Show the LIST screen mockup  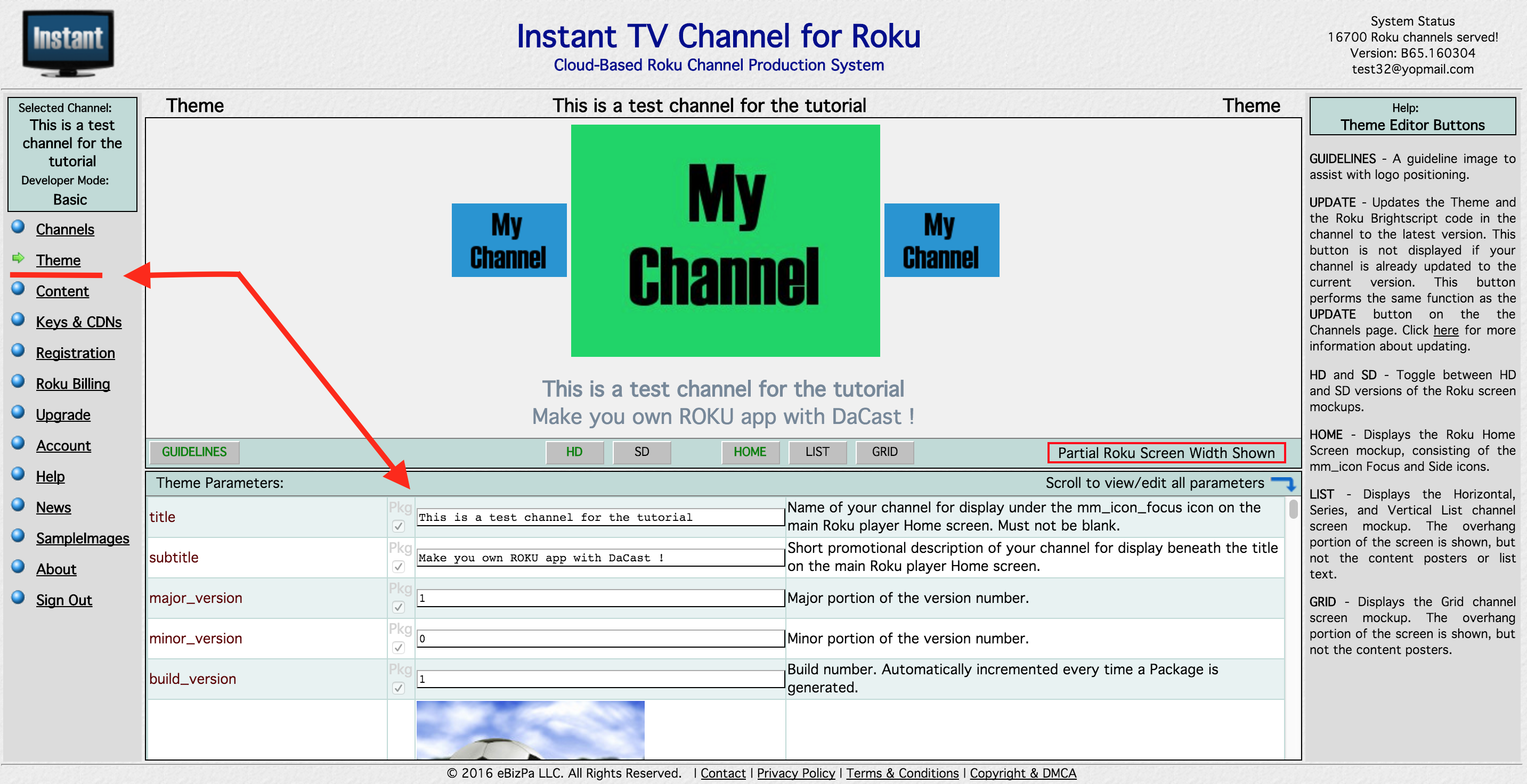tap(817, 452)
